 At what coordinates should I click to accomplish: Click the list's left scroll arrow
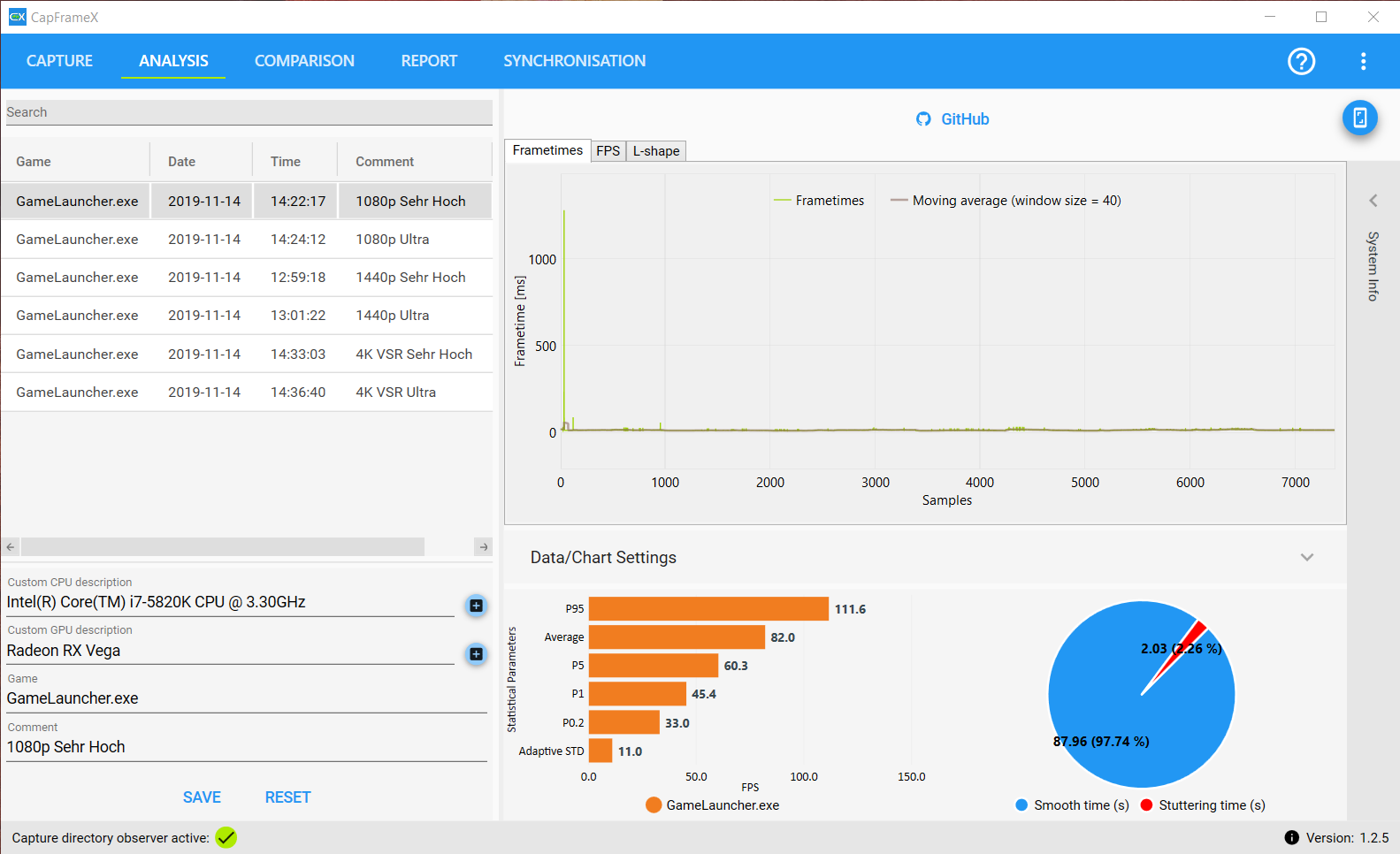pyautogui.click(x=11, y=547)
